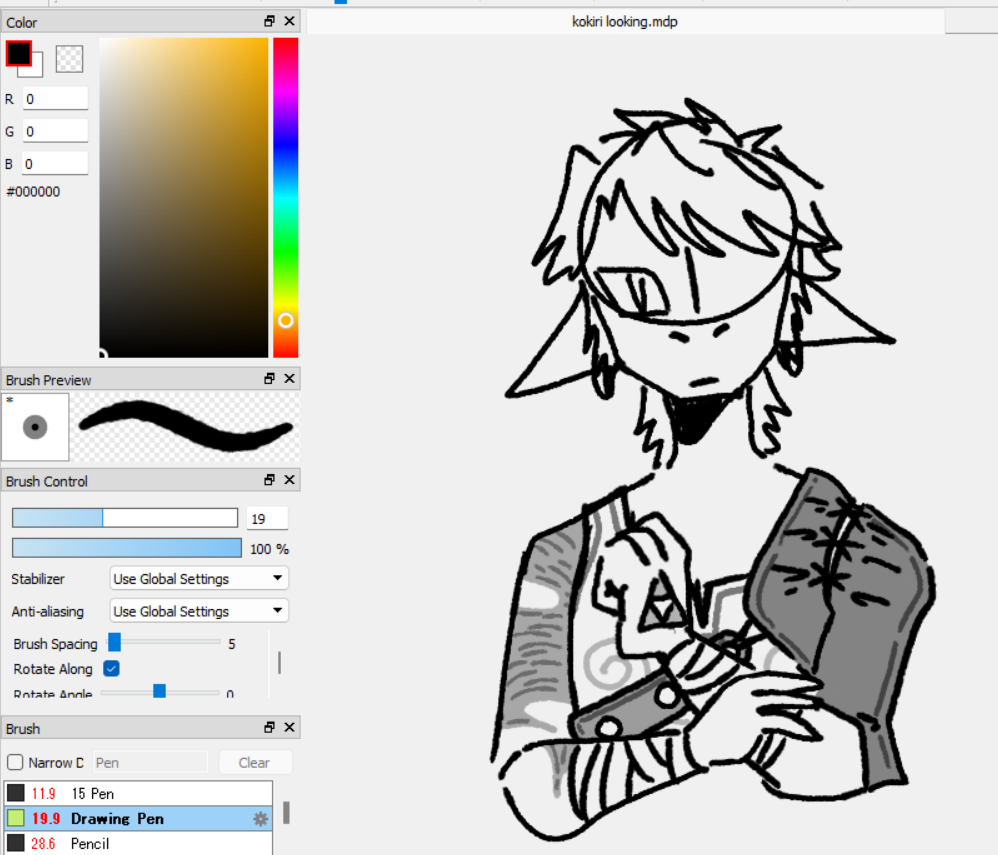Undock the Color panel with its float icon
The height and width of the screenshot is (855, 998).
click(x=269, y=21)
